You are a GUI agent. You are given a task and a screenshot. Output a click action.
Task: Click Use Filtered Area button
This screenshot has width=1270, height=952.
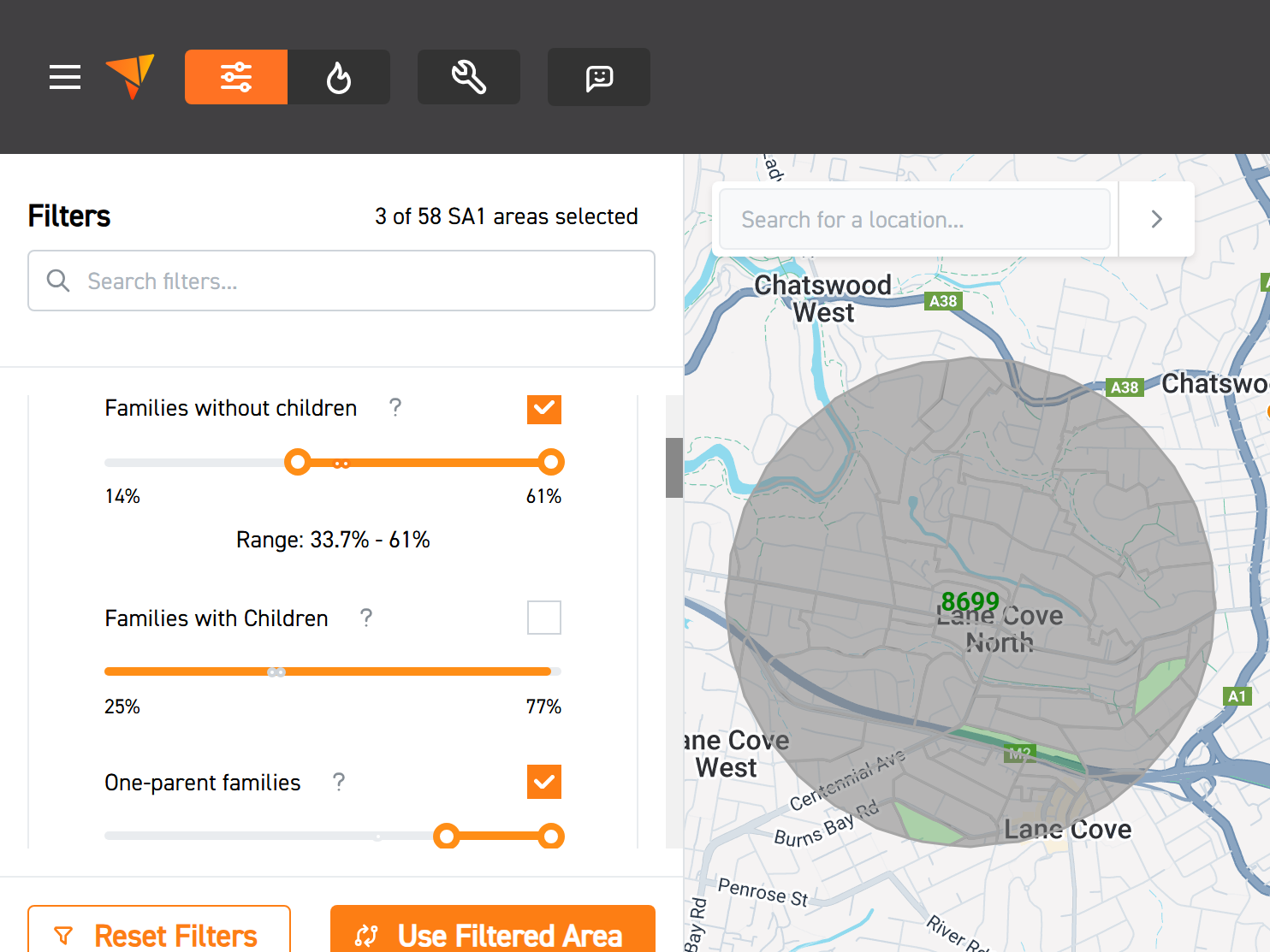point(493,934)
